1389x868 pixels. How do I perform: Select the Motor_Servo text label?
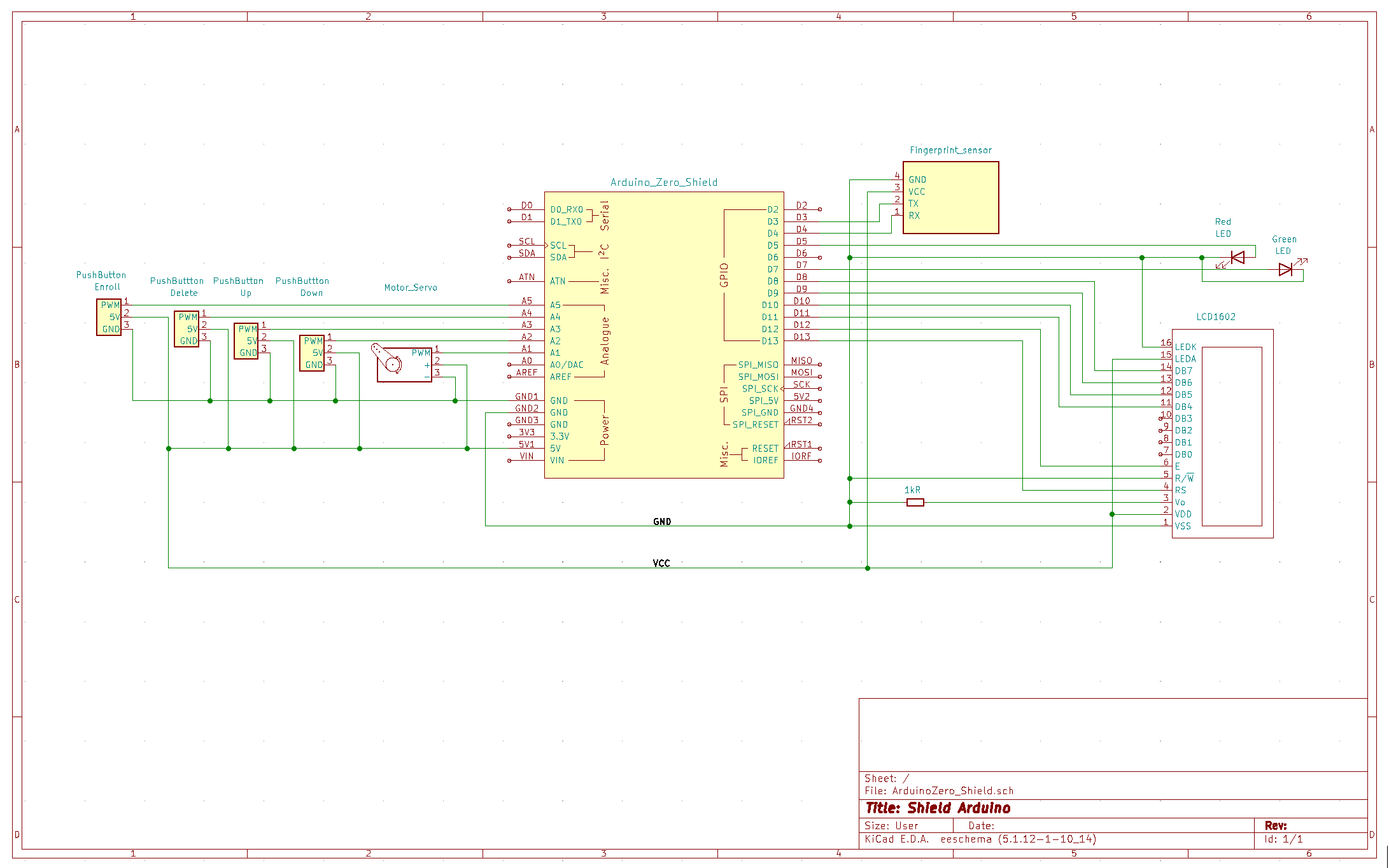(411, 288)
